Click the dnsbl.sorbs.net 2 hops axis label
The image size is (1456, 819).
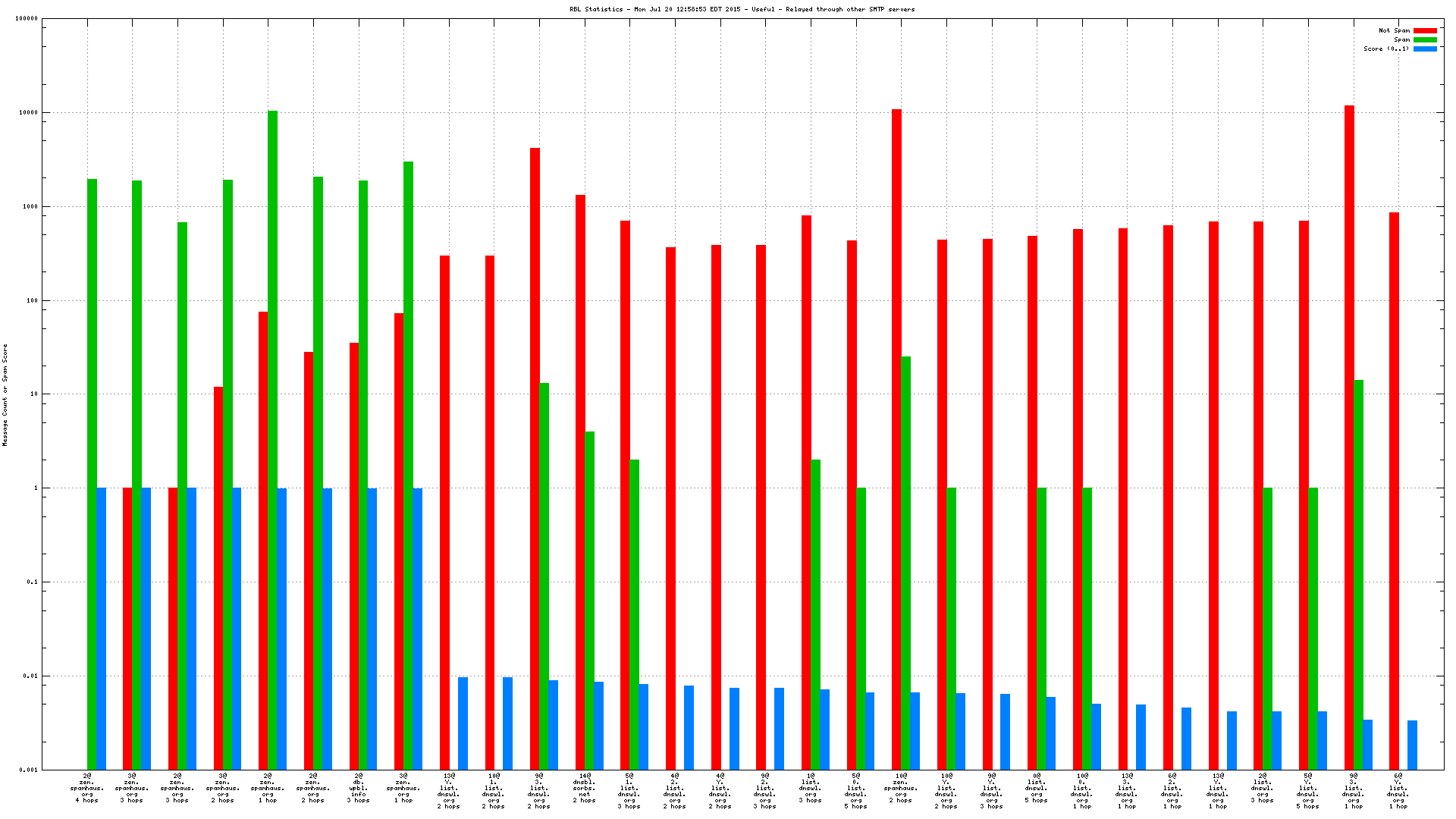click(x=584, y=789)
